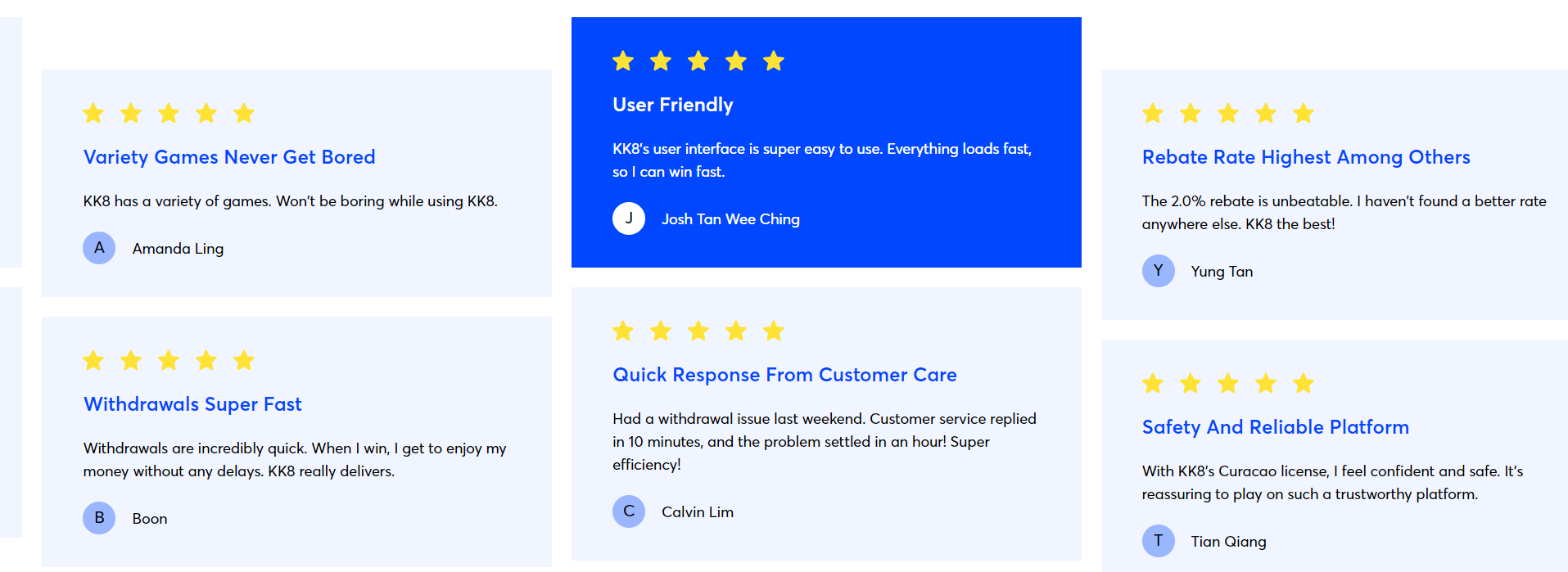Screen dimensions: 1568x572
Task: Open 'Variety Games Never Get Bored' heading
Action: [x=229, y=157]
